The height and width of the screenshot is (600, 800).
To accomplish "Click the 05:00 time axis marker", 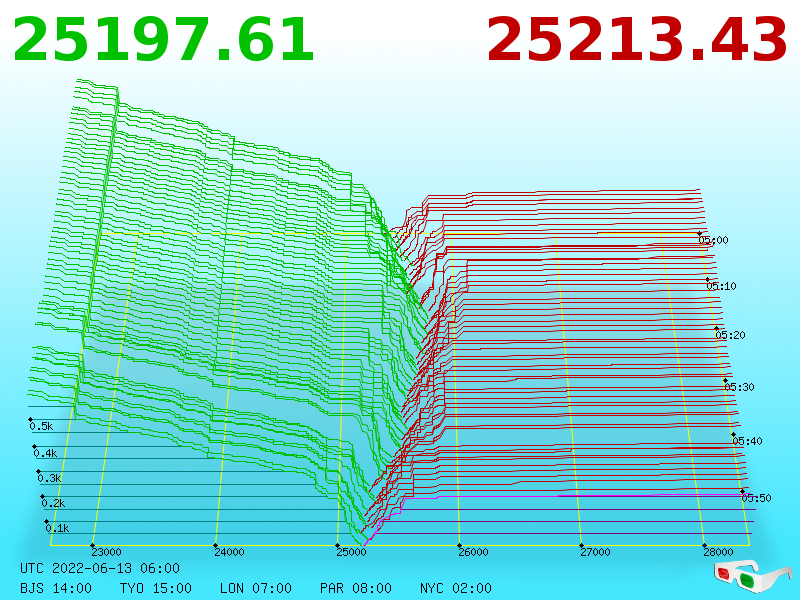I will pyautogui.click(x=713, y=240).
